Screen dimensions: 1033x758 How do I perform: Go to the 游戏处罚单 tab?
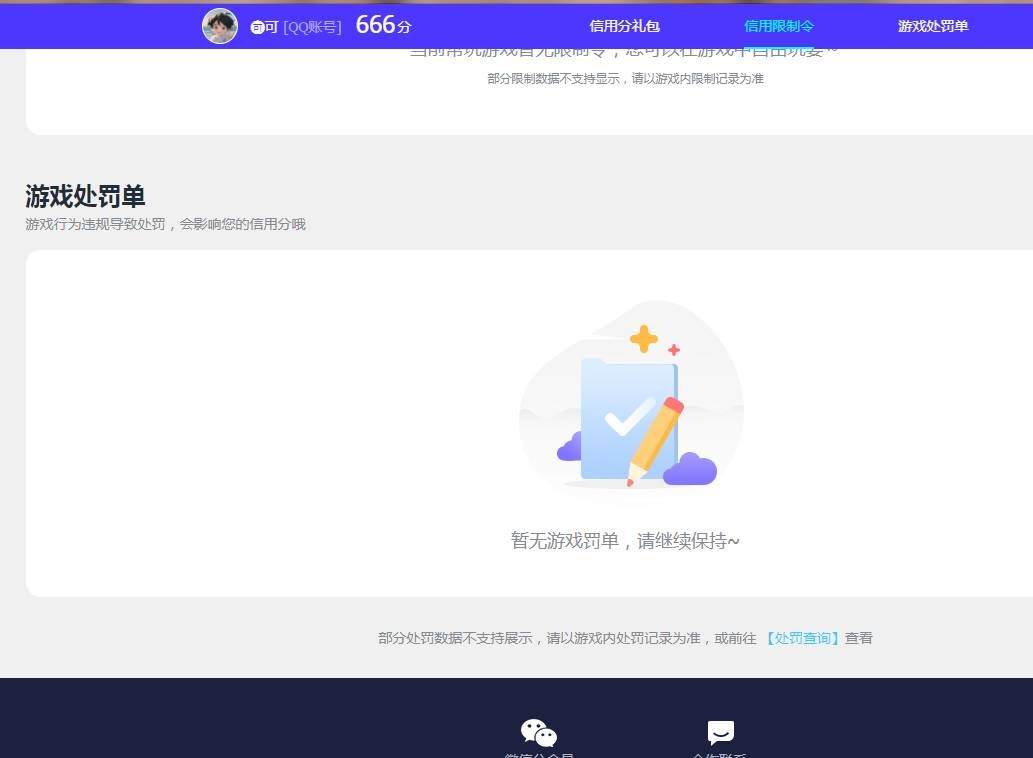(x=933, y=26)
